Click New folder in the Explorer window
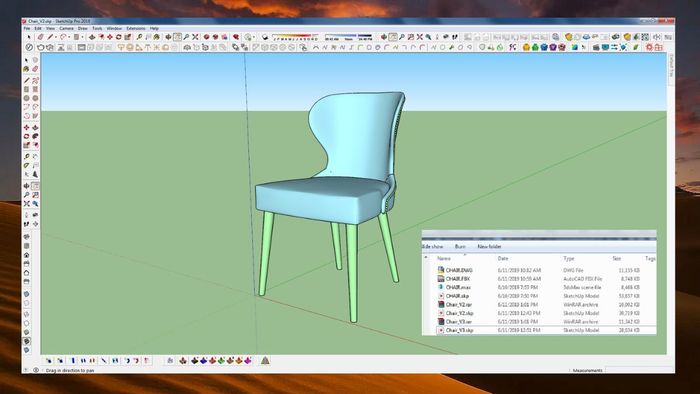The image size is (700, 394). [489, 246]
